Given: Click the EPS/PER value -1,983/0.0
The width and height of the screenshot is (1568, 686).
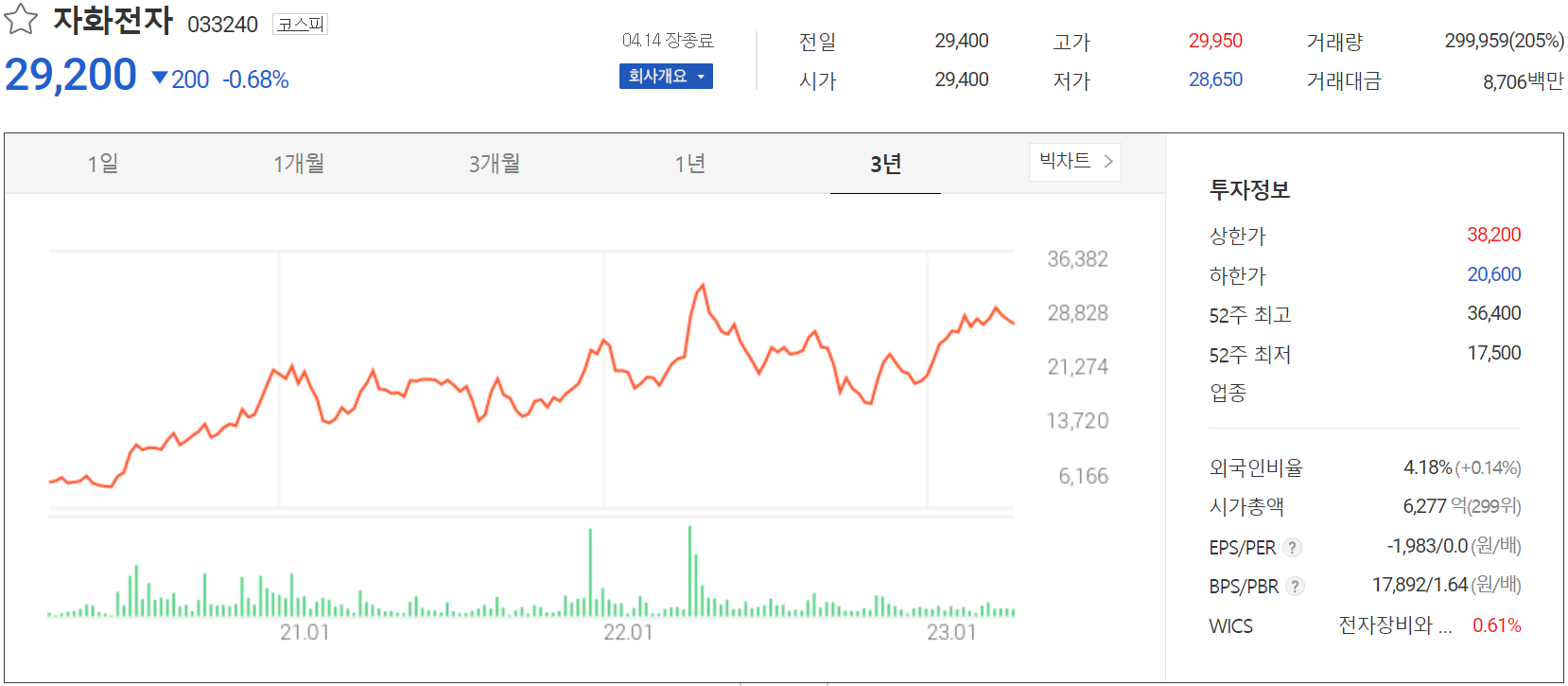Looking at the screenshot, I should (1427, 546).
